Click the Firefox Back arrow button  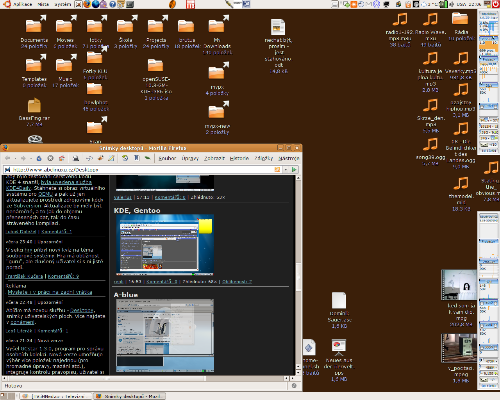[8, 158]
